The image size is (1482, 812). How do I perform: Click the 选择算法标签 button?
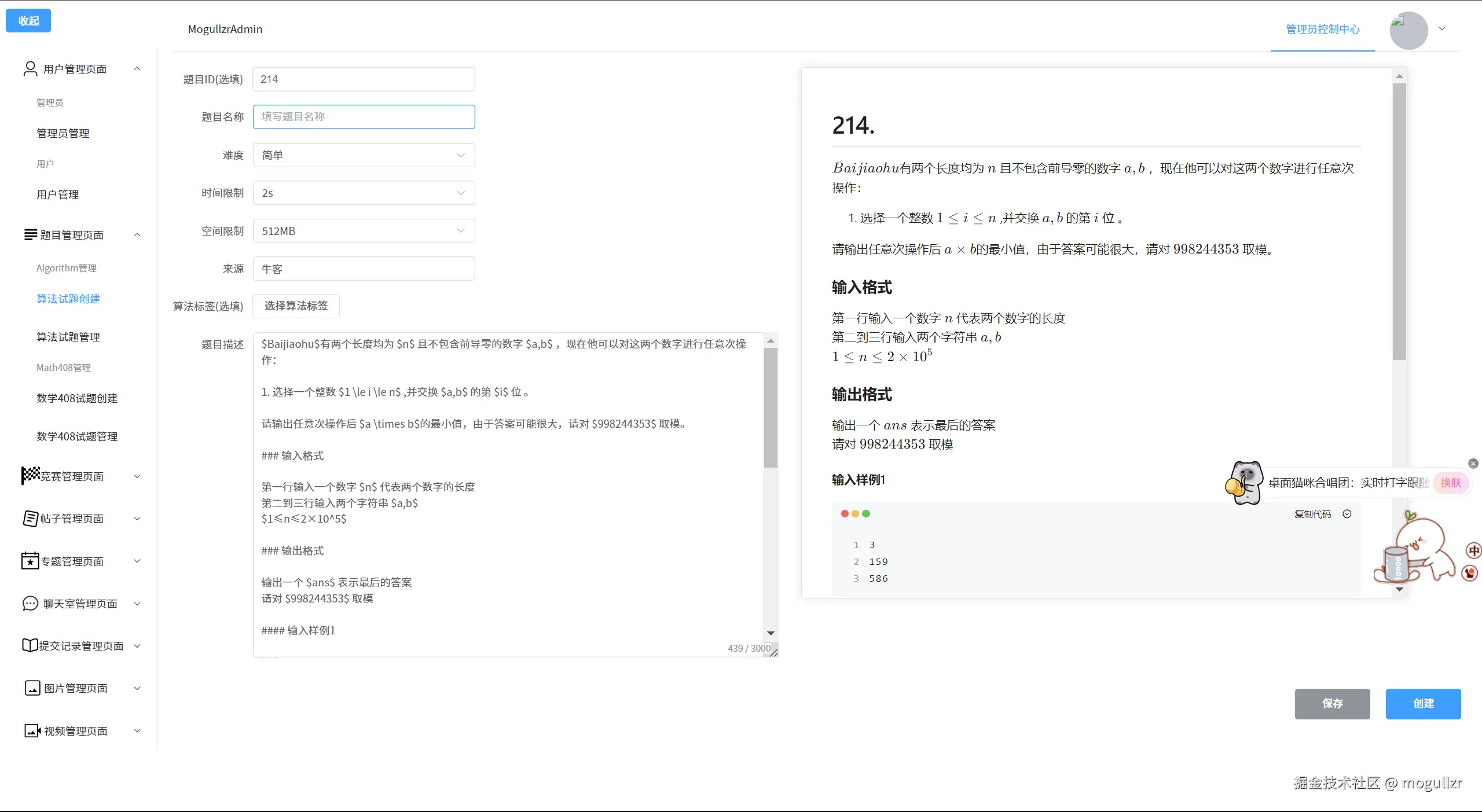296,306
